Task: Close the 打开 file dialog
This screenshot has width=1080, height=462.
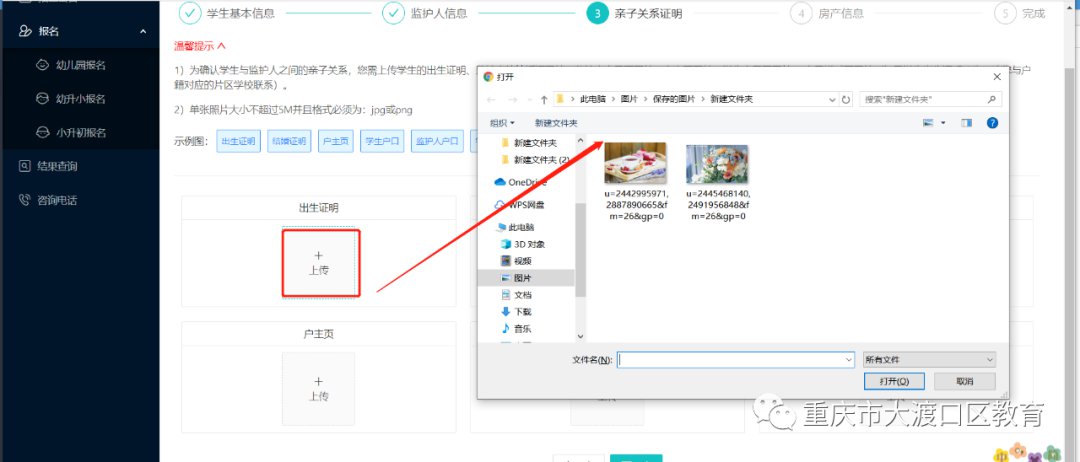Action: point(996,76)
